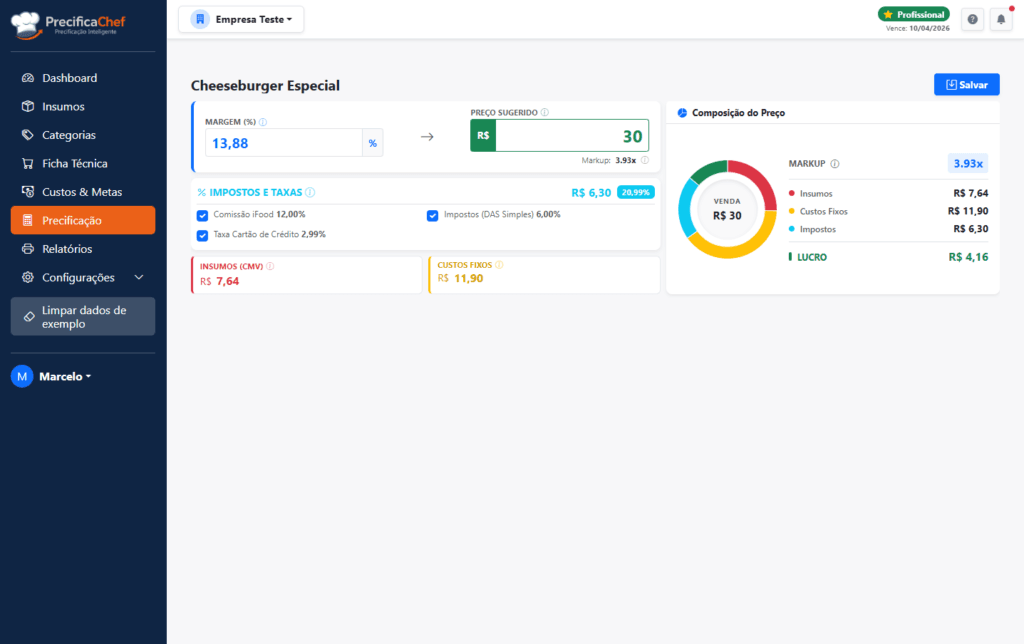
Task: Click the Salvar button
Action: (967, 85)
